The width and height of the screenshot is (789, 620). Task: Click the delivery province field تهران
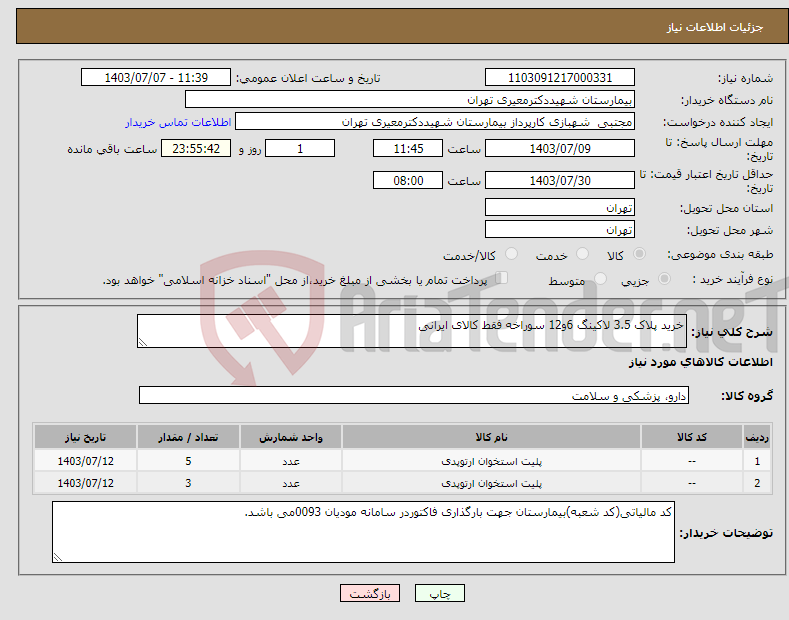pyautogui.click(x=560, y=207)
